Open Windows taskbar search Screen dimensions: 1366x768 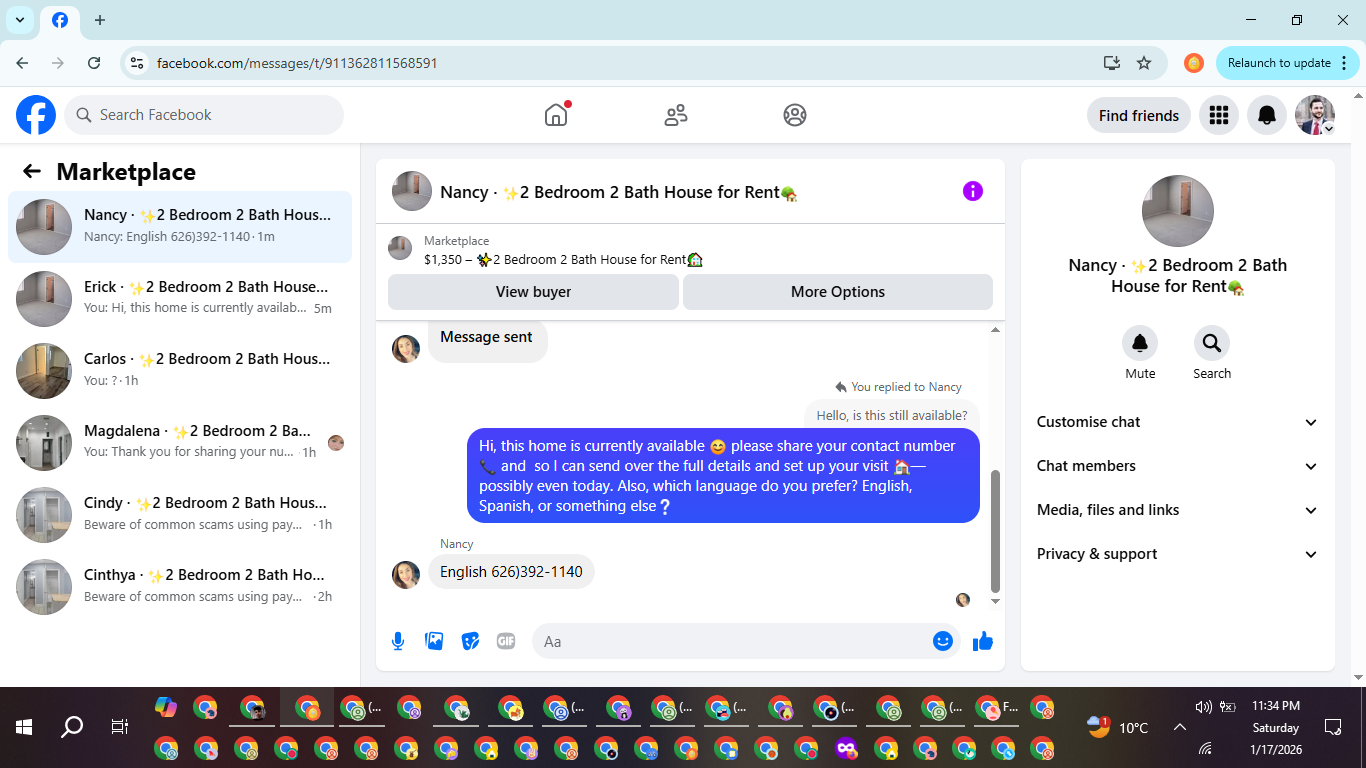point(72,727)
